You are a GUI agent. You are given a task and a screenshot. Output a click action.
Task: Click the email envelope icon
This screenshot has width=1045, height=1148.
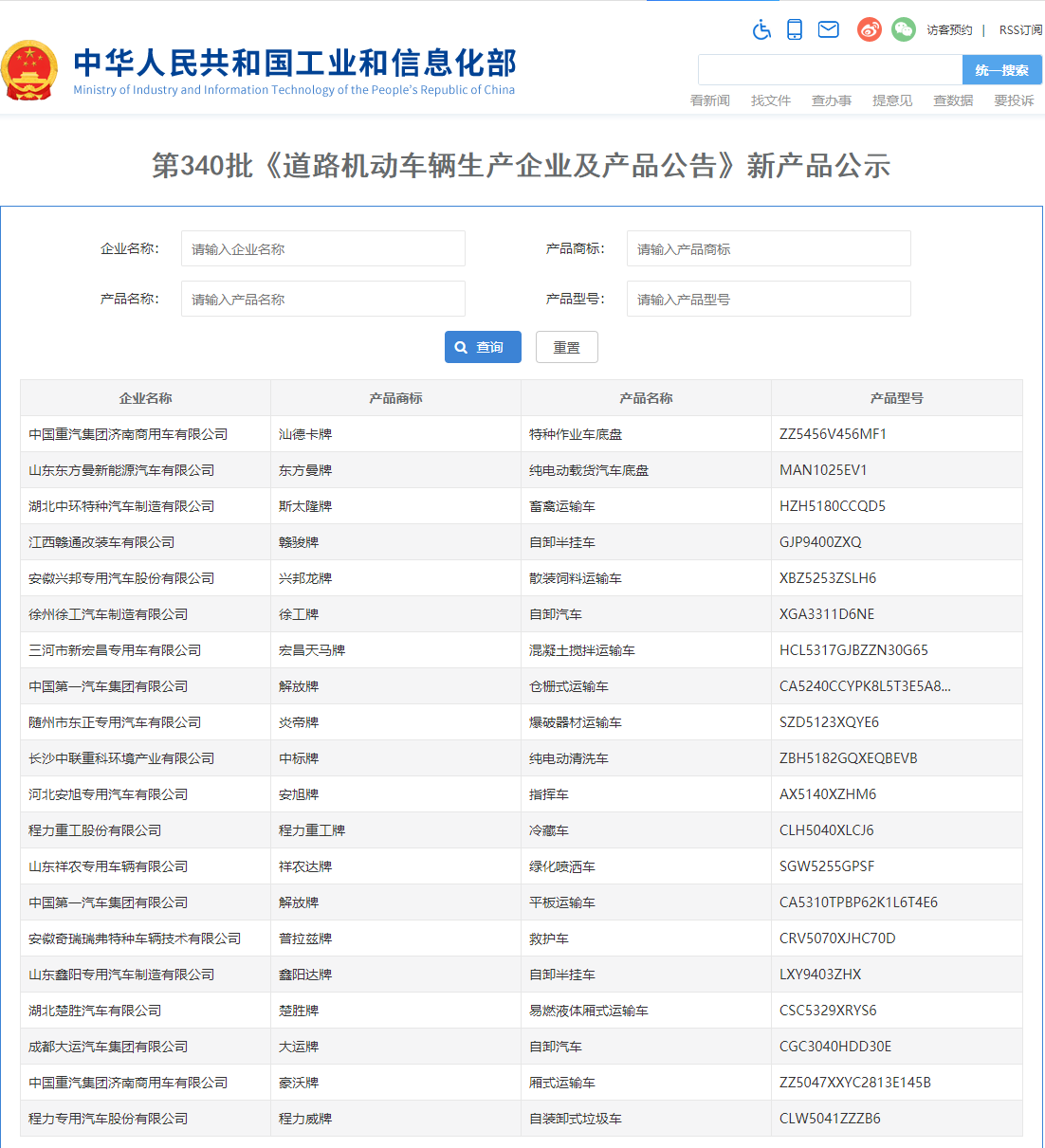click(828, 30)
